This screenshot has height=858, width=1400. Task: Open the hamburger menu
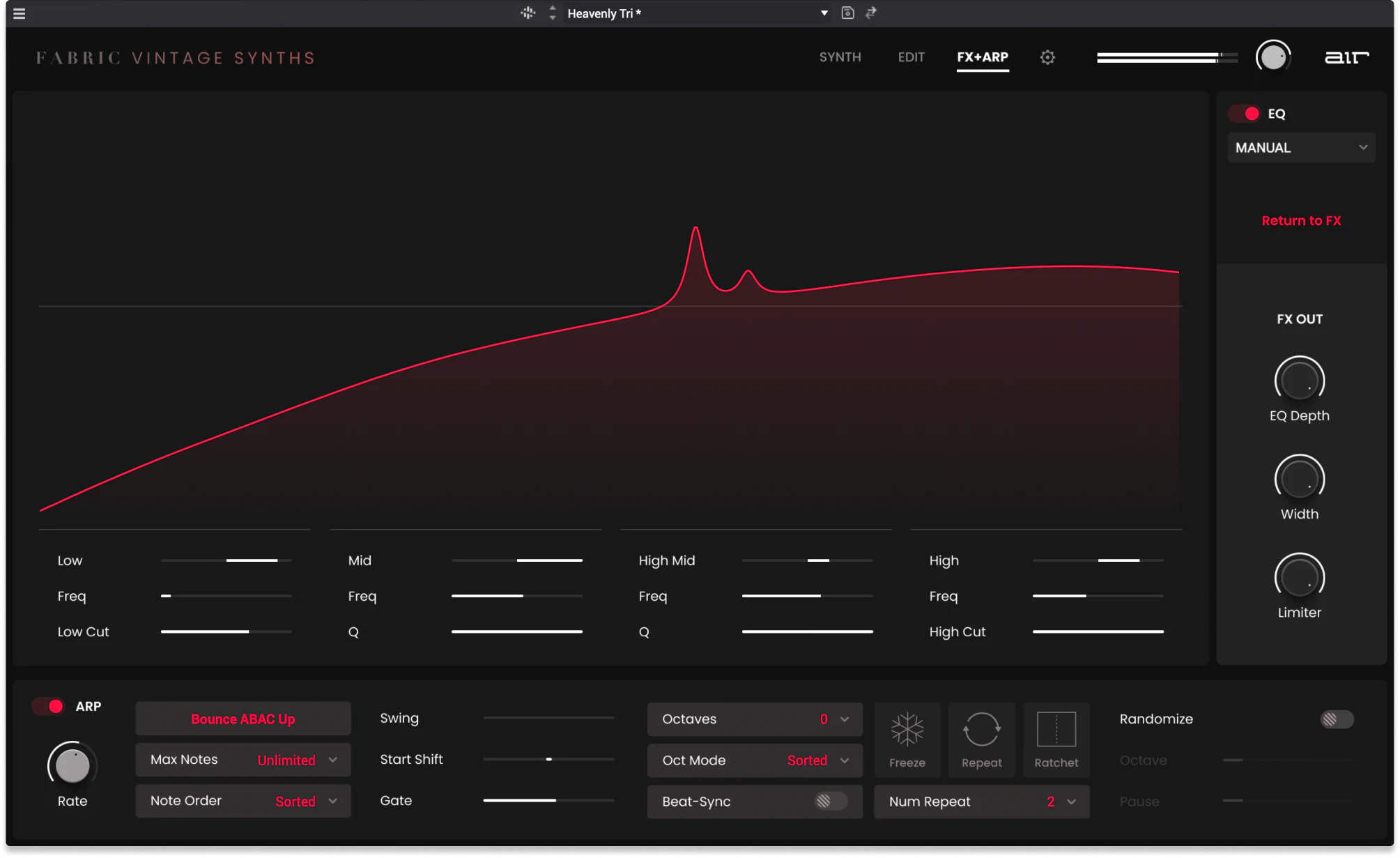pyautogui.click(x=20, y=13)
